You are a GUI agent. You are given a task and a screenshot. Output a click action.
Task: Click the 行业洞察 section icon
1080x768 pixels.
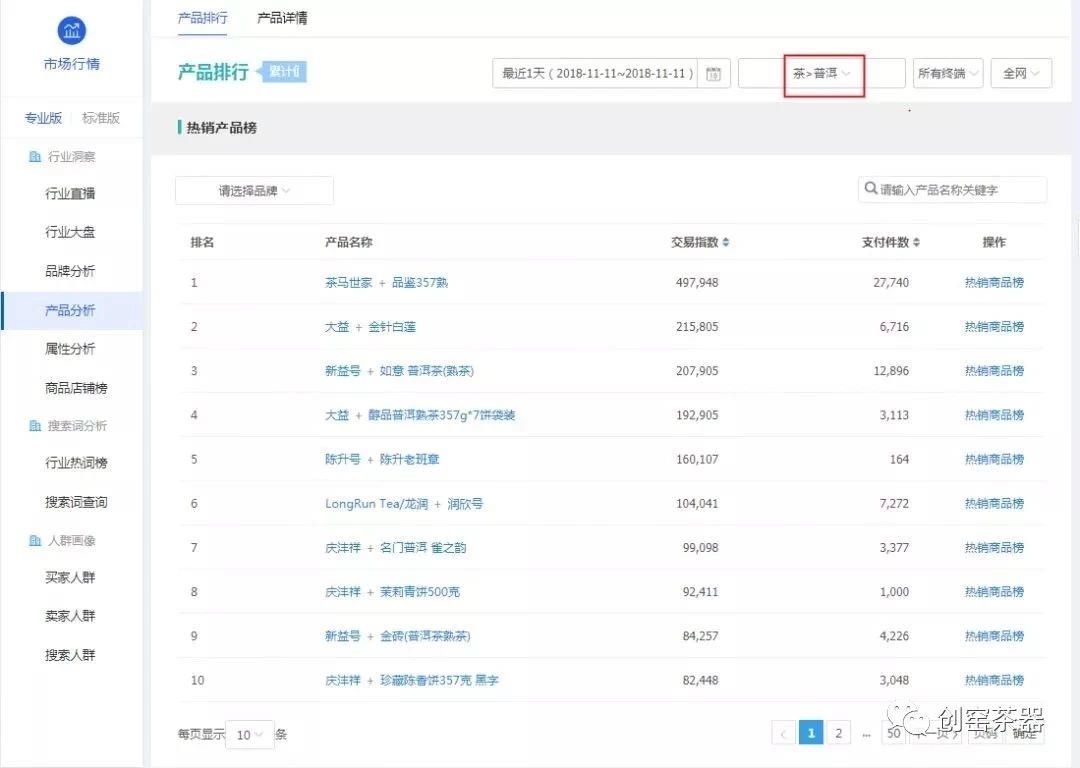click(34, 156)
